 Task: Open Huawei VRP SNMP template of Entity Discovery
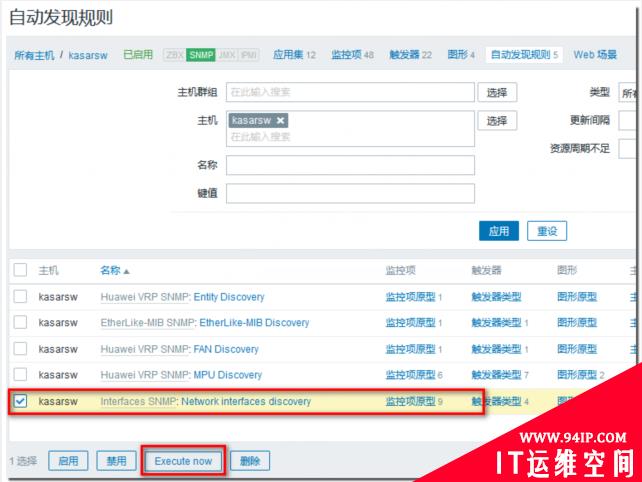point(145,297)
